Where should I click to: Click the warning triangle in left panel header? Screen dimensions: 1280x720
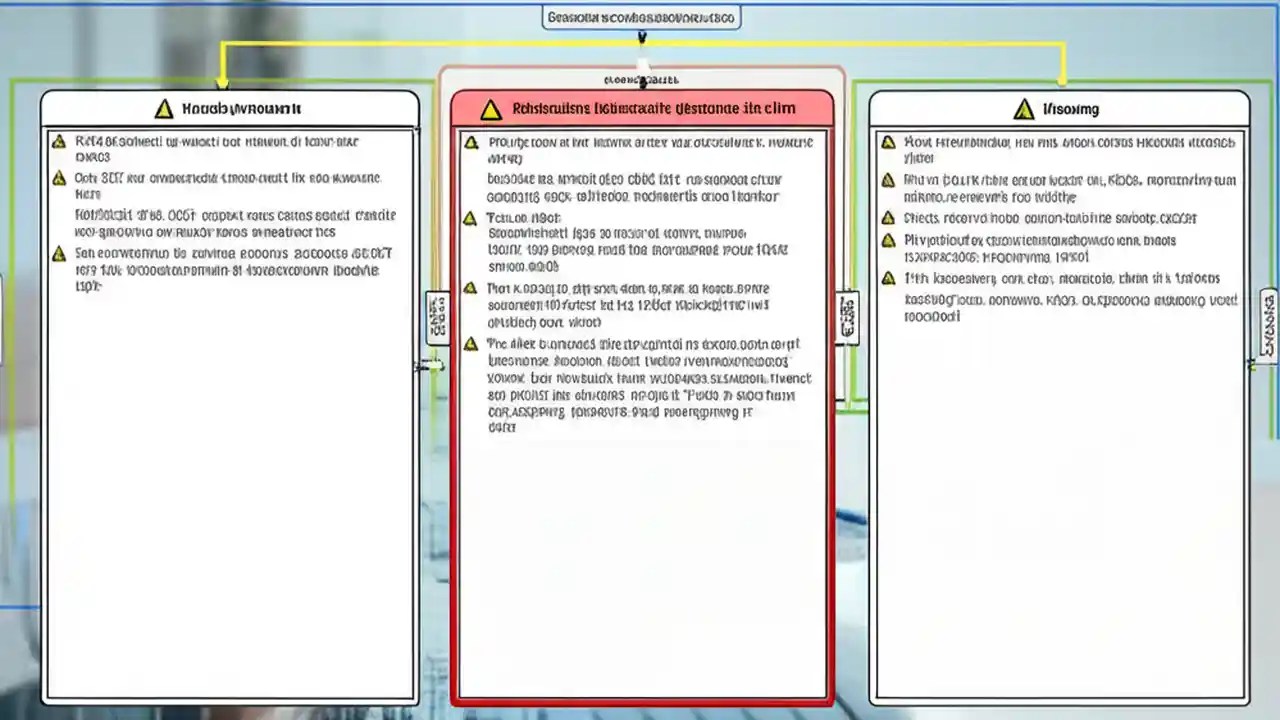pos(163,109)
